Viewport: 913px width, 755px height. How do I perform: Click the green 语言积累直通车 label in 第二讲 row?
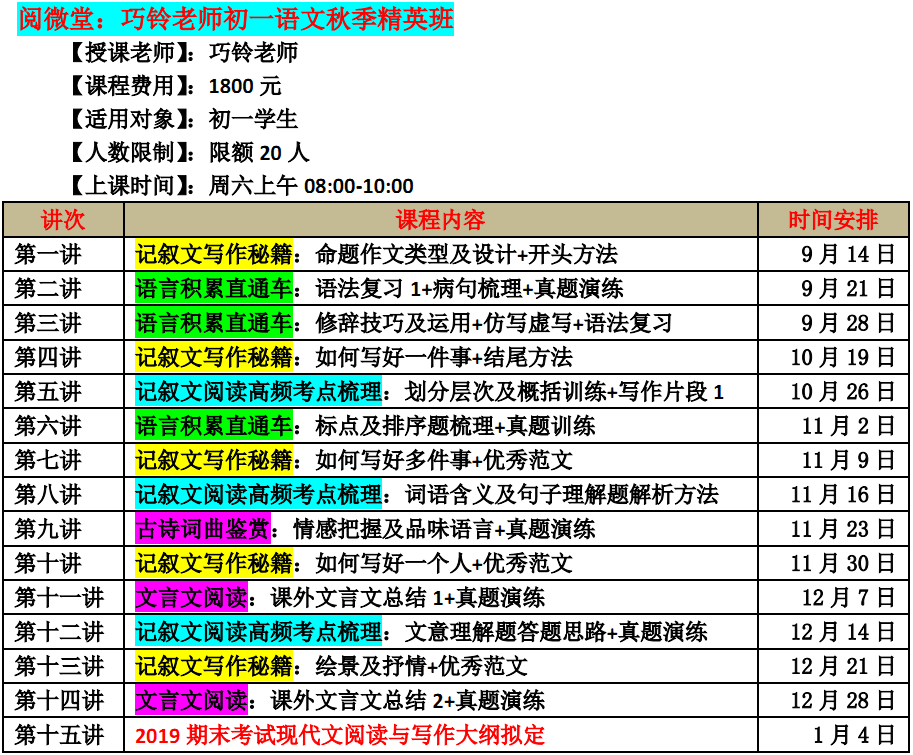coord(214,289)
